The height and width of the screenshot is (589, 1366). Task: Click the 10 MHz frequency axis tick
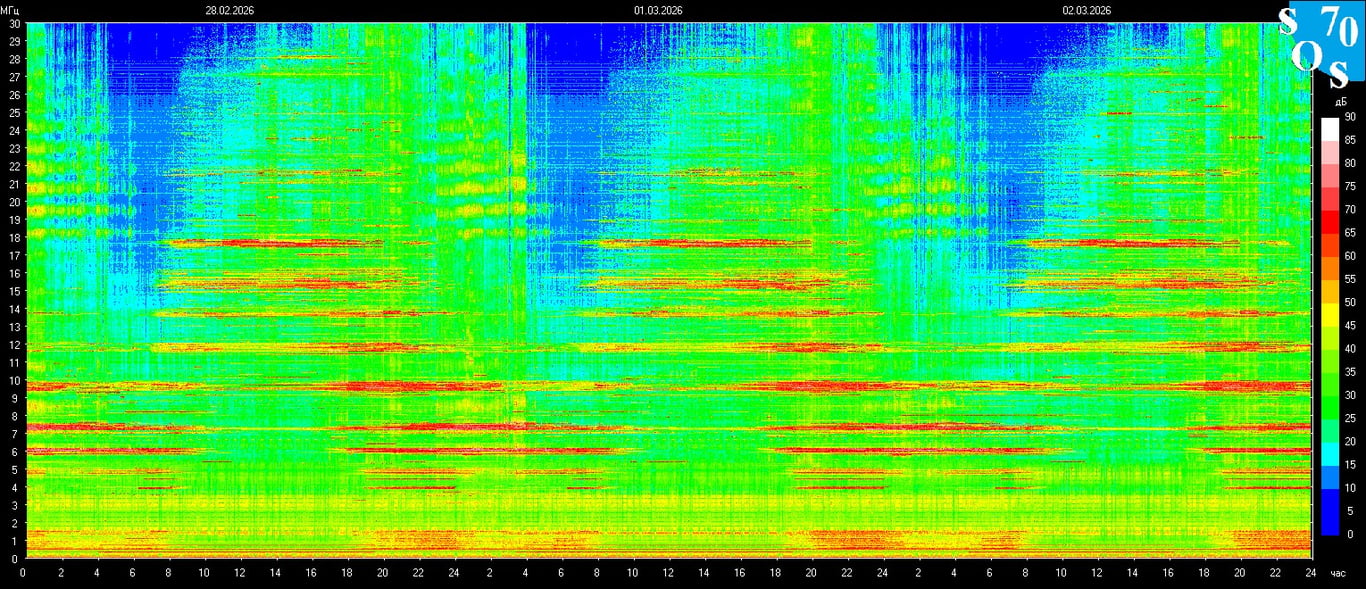[x=14, y=380]
